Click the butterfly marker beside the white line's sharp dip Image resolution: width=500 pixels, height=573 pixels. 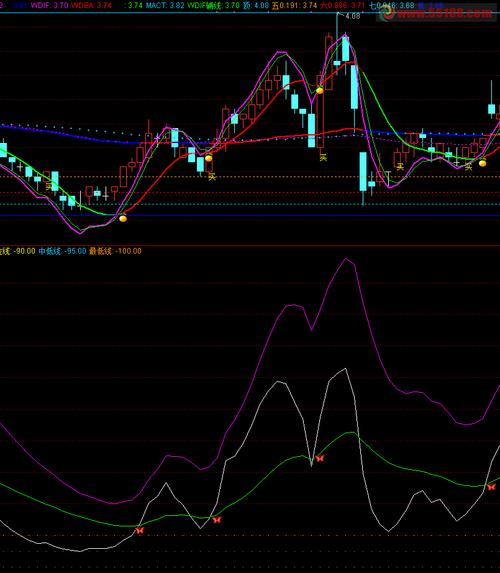click(x=320, y=458)
